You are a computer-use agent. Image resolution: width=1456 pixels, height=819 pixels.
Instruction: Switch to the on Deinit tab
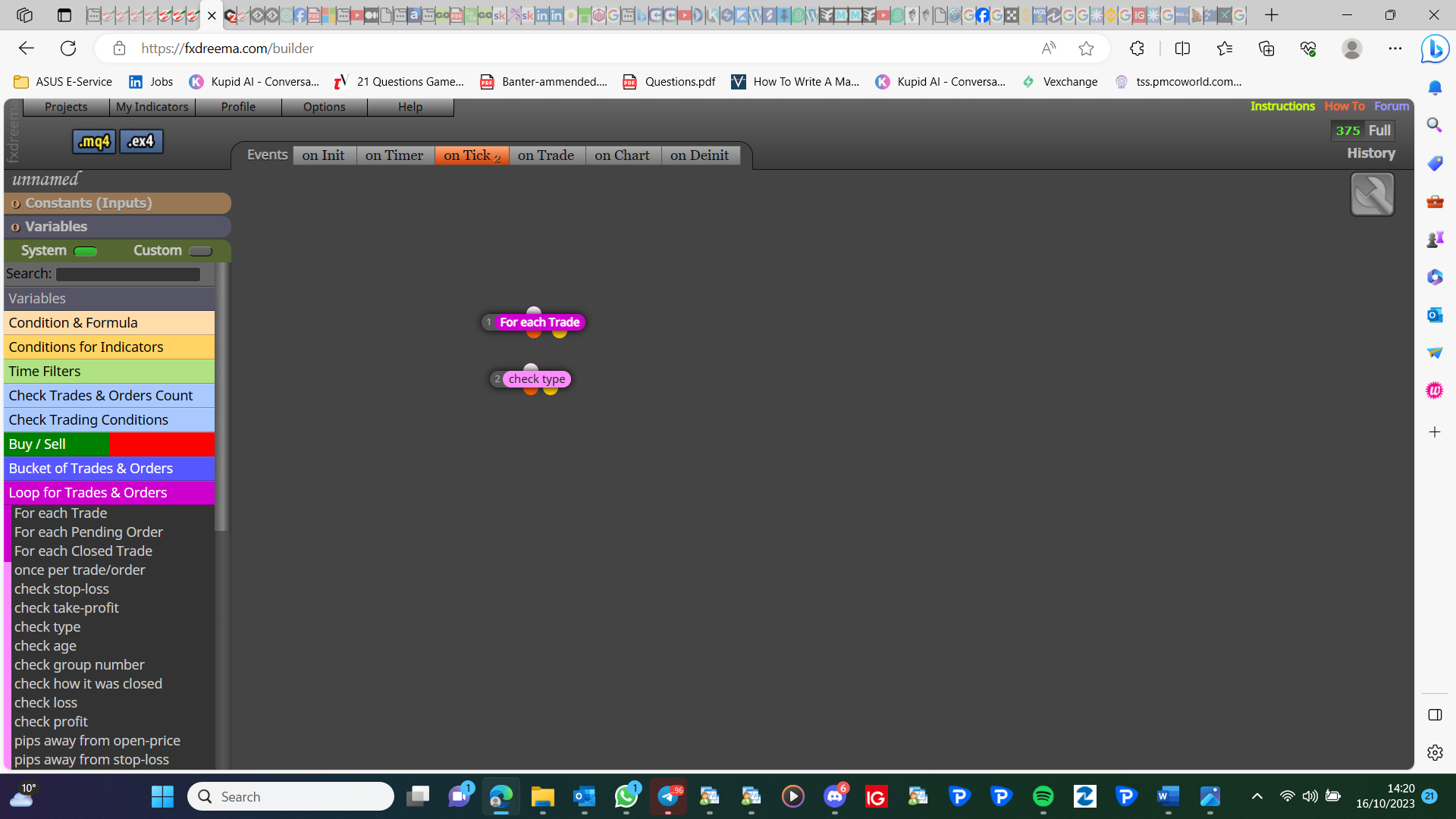pos(700,155)
